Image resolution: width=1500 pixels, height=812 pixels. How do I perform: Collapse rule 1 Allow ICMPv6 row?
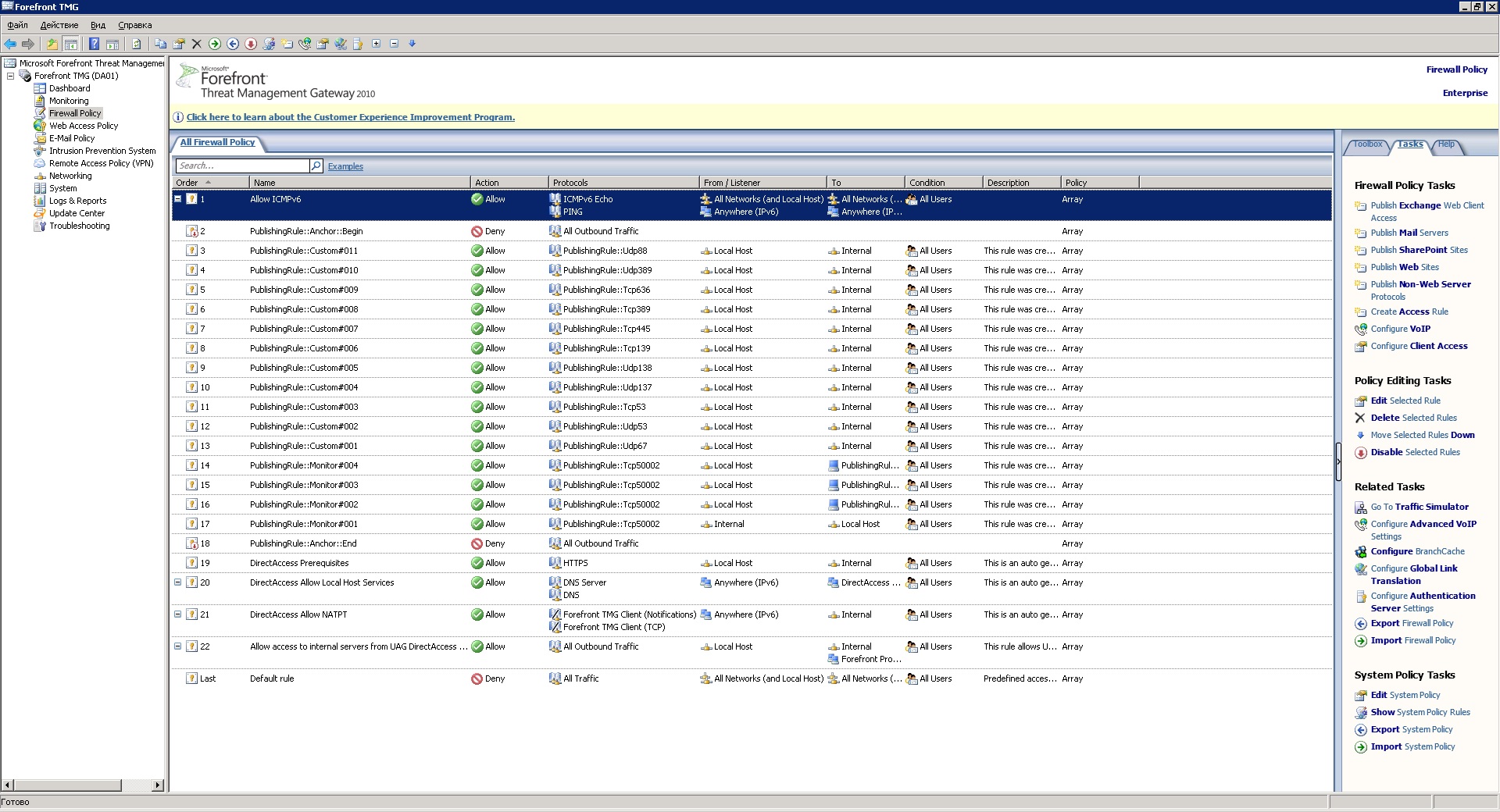177,199
